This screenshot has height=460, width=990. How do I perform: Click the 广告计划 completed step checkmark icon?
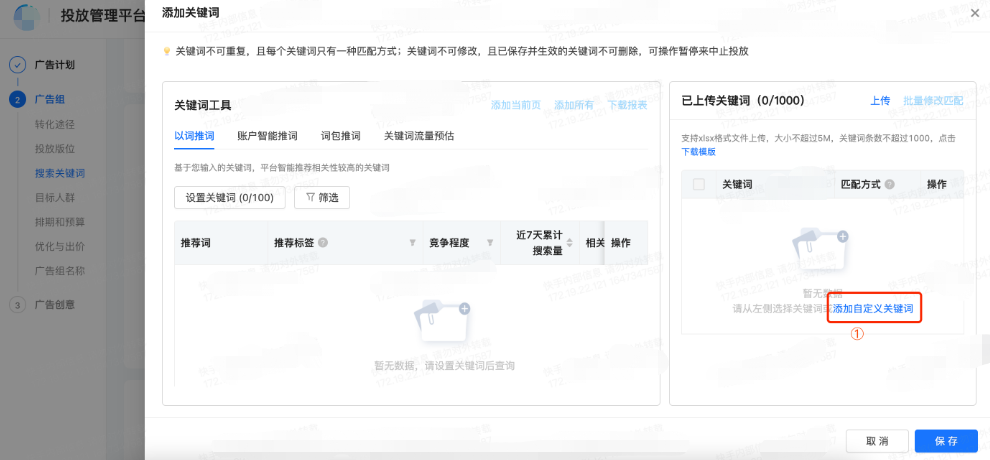point(17,65)
